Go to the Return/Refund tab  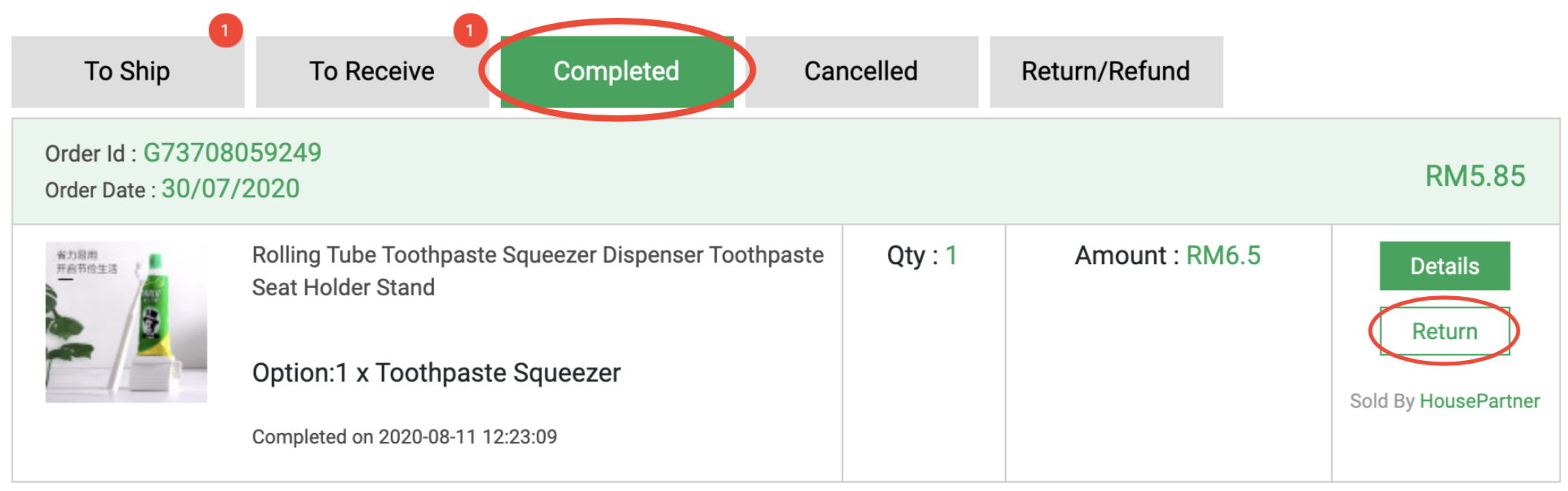click(x=1106, y=72)
